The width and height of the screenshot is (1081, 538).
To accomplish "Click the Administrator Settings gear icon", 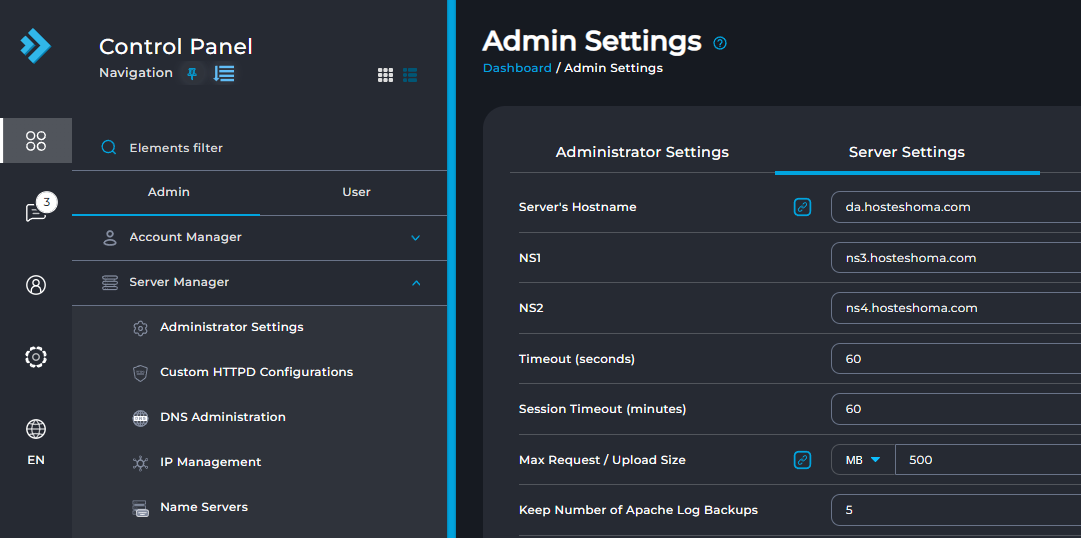I will click(140, 328).
